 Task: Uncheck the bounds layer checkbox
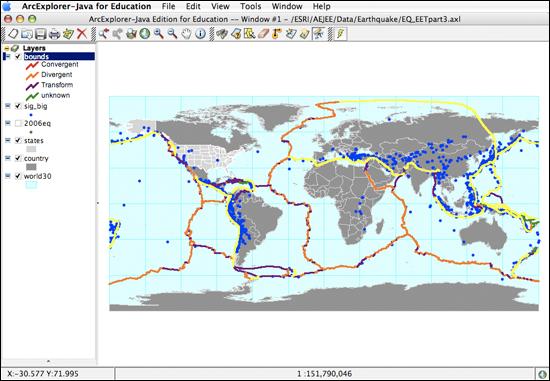pyautogui.click(x=18, y=56)
